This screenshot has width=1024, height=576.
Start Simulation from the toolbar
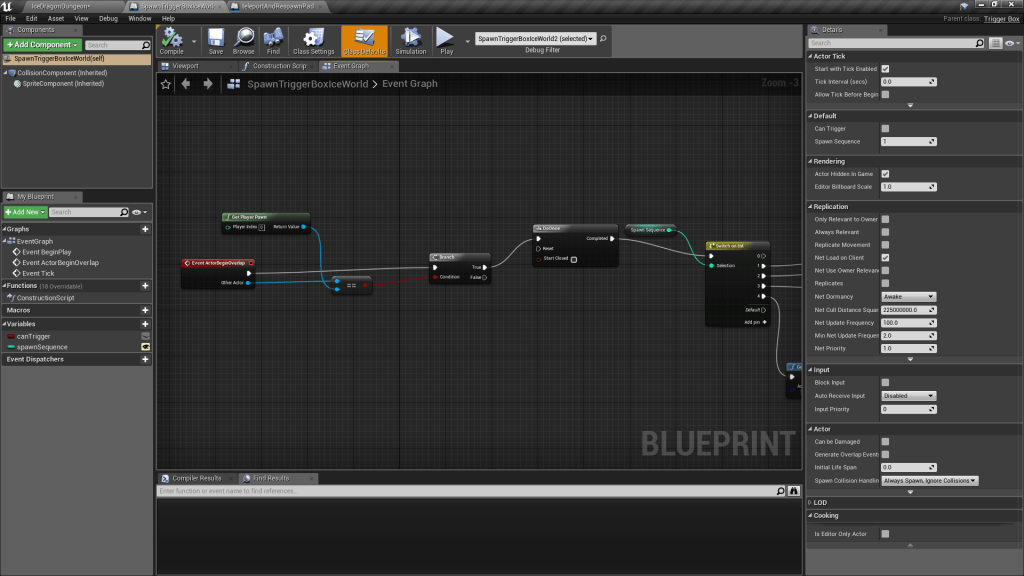[410, 40]
